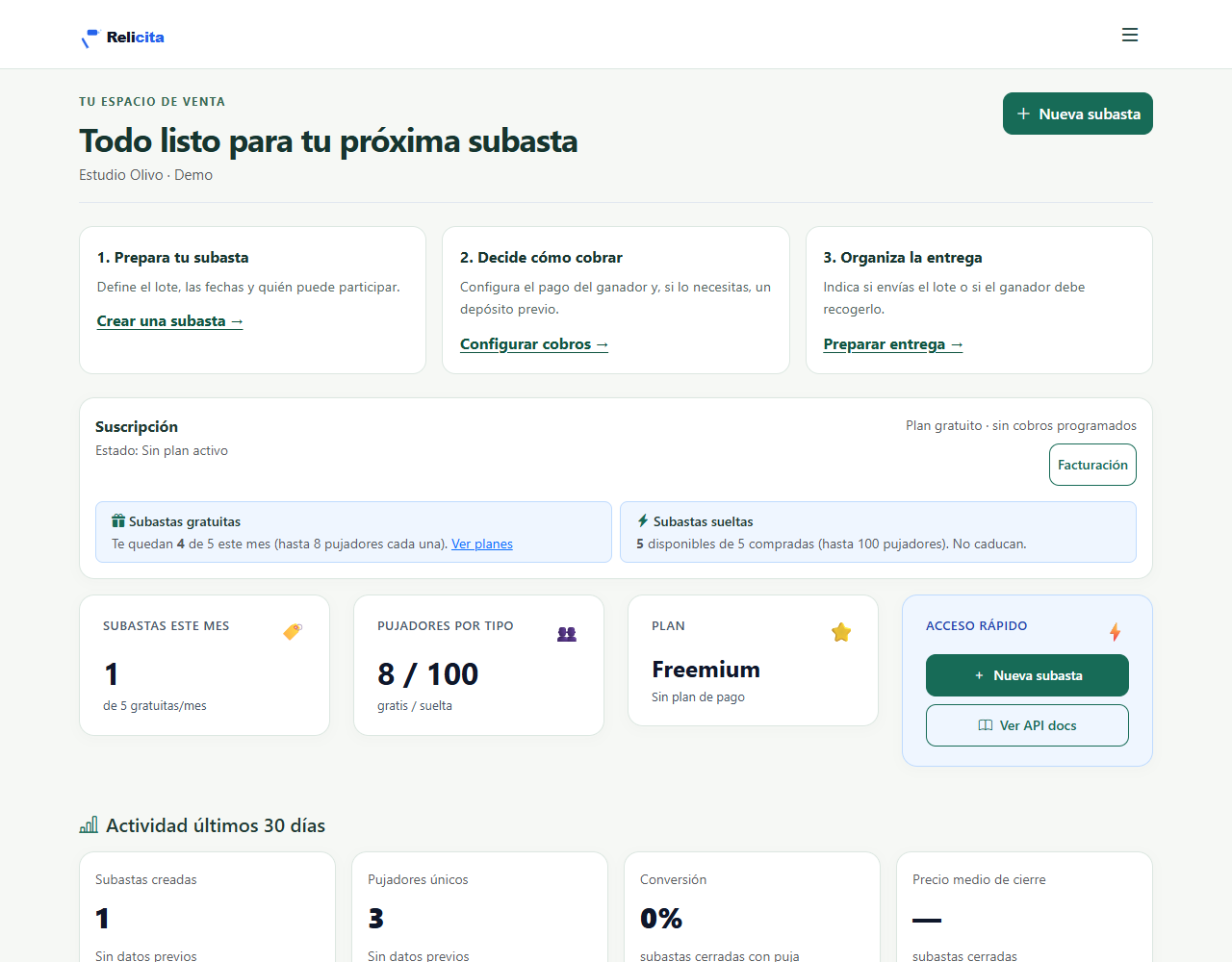Click the Estudio Olivo · Demo subtitle
1232x962 pixels.
[145, 175]
